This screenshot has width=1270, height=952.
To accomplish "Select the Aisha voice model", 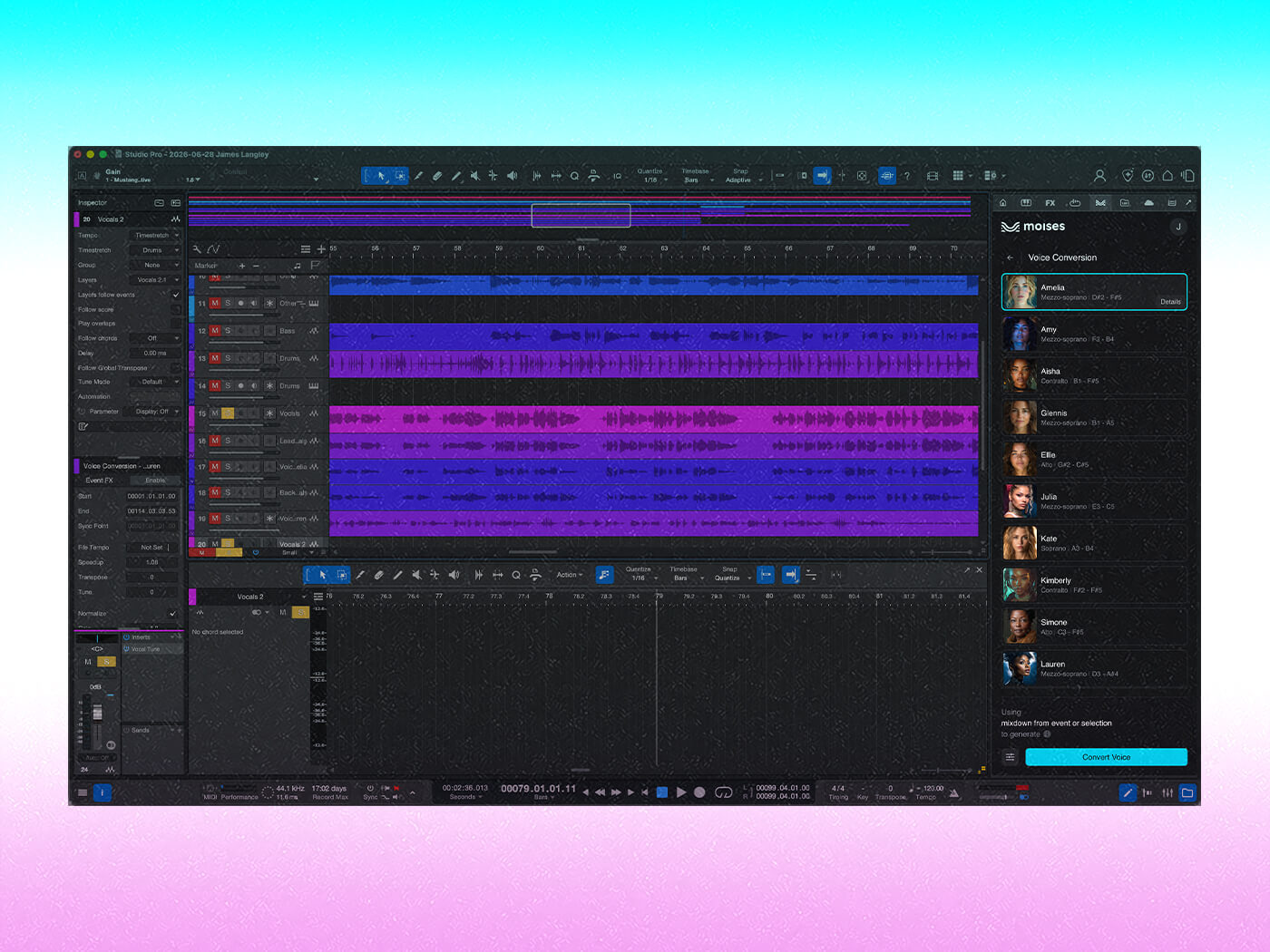I will coord(1094,375).
